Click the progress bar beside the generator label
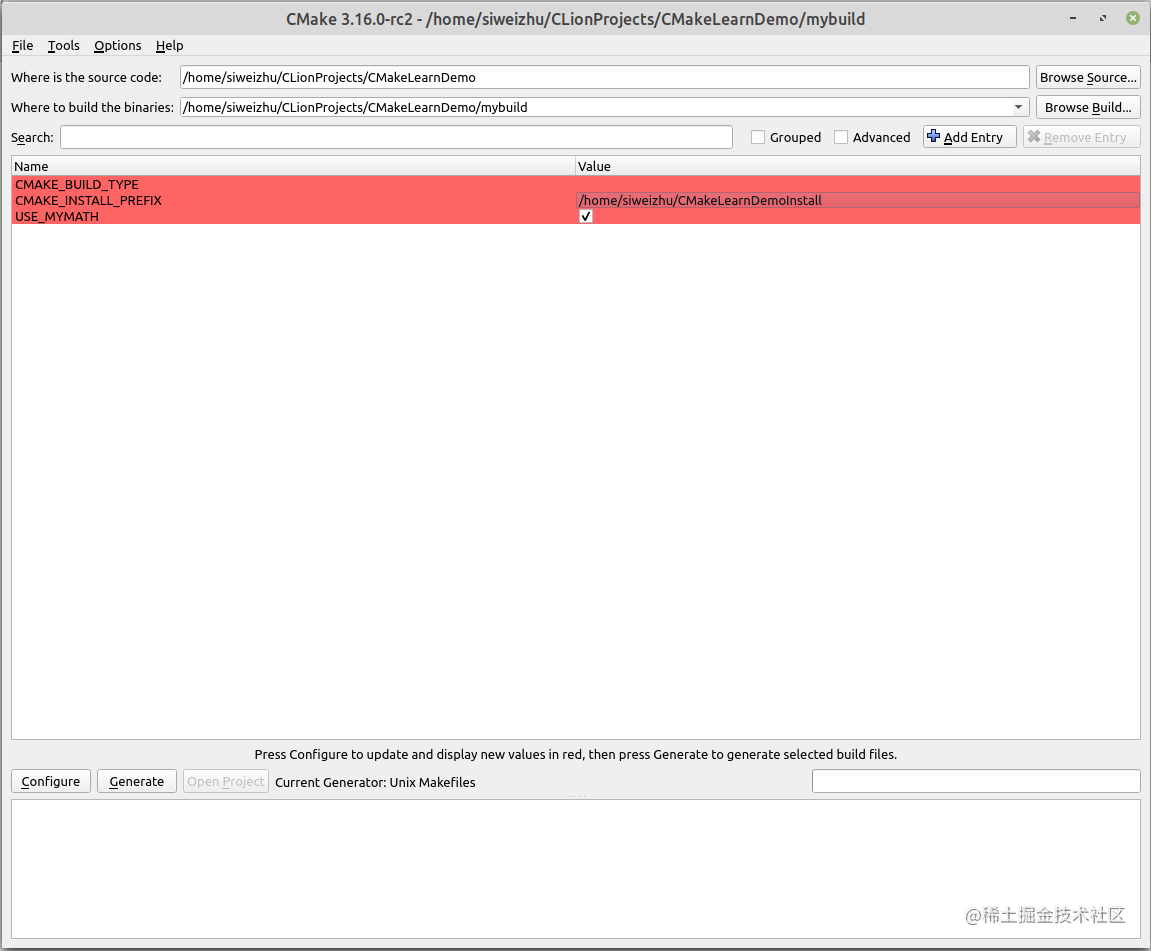Viewport: 1151px width, 951px height. click(x=976, y=781)
